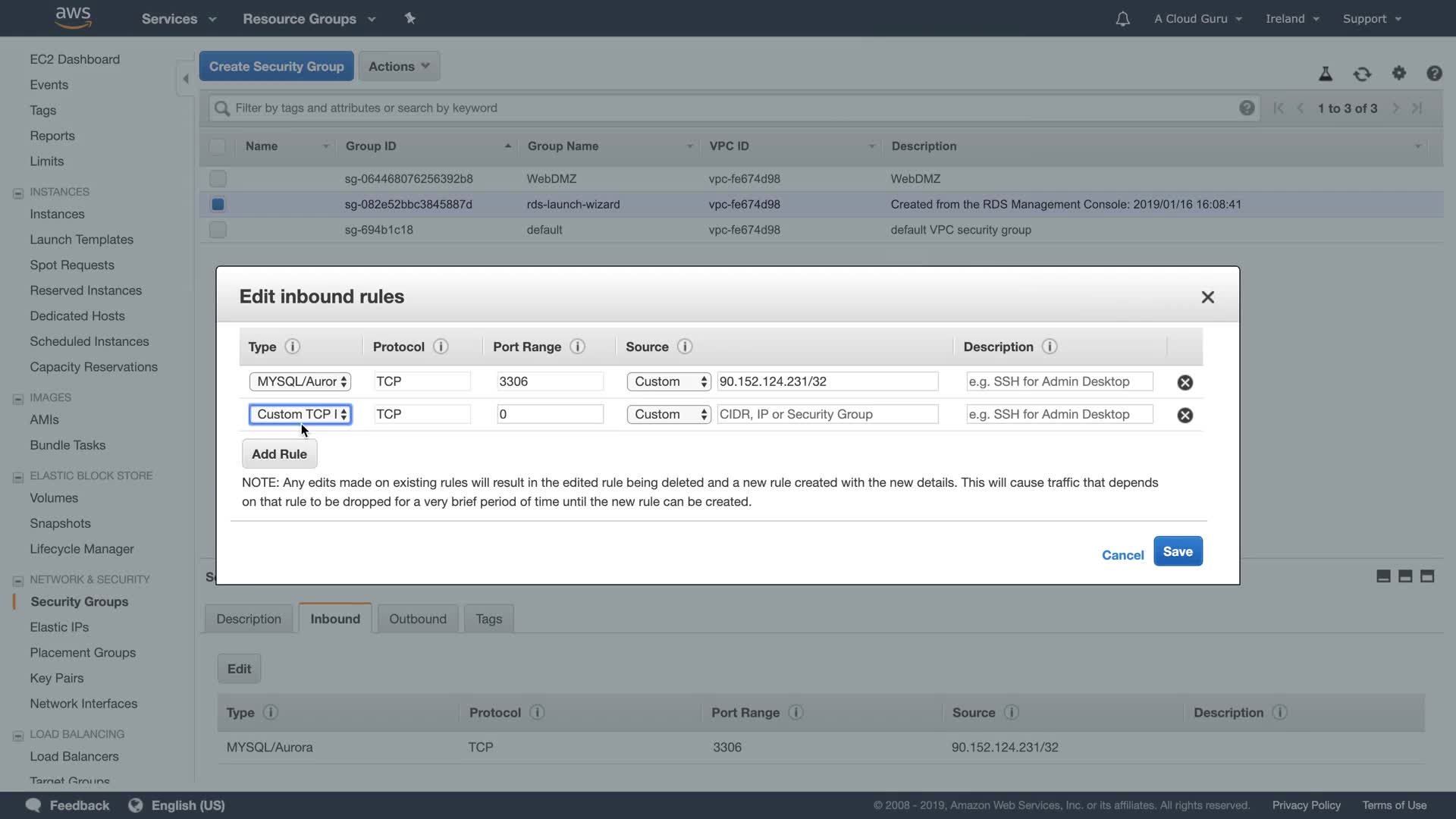Open the settings gear icon
The width and height of the screenshot is (1456, 819).
click(x=1398, y=74)
